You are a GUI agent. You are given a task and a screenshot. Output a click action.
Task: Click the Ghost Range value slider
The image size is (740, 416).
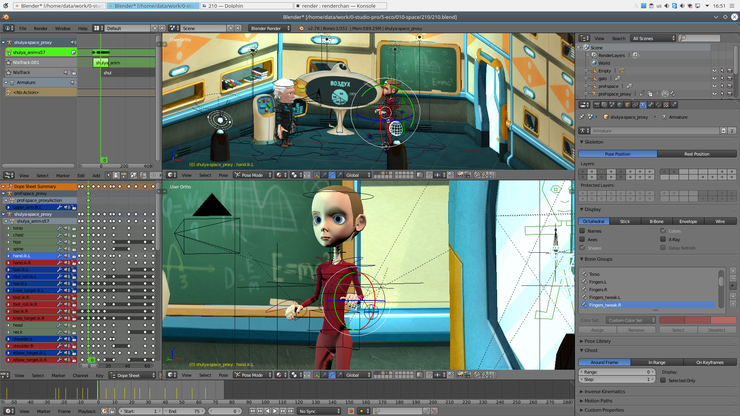tap(617, 372)
